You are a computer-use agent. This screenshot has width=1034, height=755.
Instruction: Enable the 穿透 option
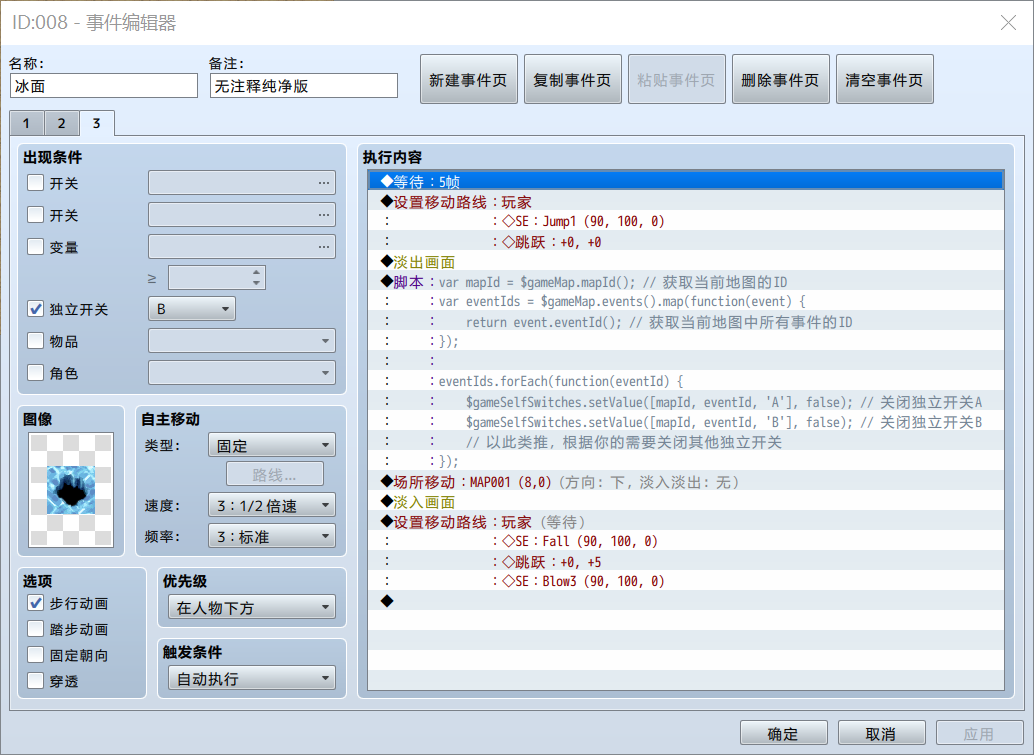point(36,680)
